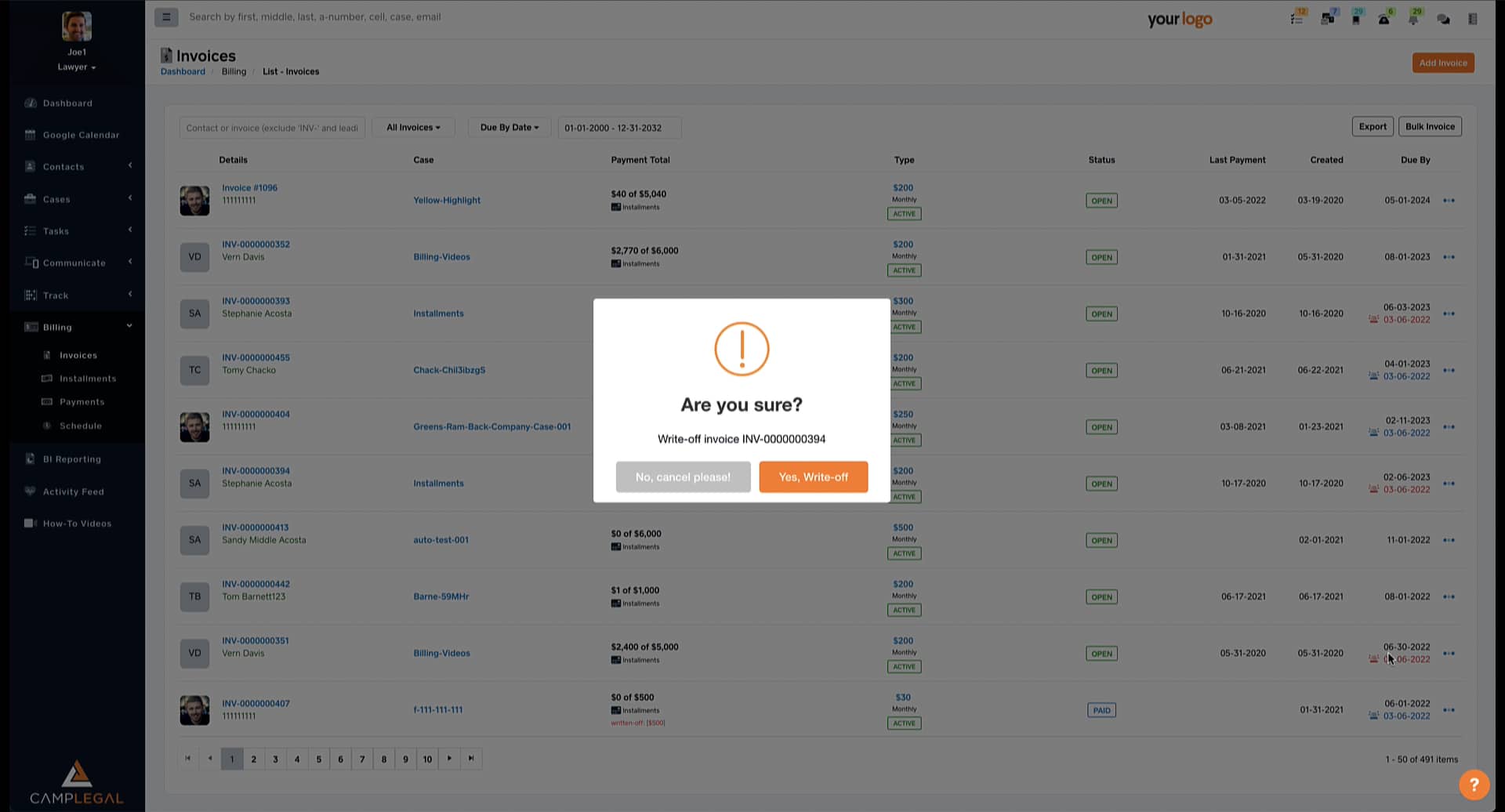This screenshot has height=812, width=1505.
Task: Go to page 5 of the invoice list
Action: [x=319, y=759]
